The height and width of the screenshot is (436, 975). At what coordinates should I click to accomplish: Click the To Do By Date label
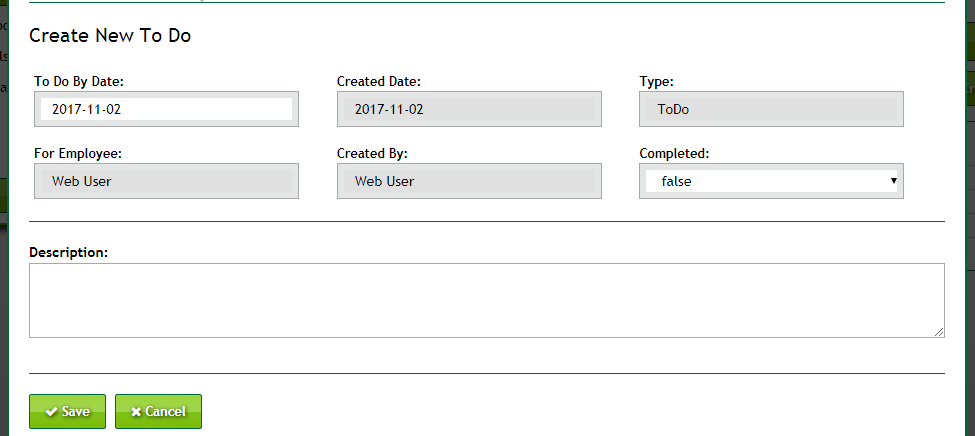[x=79, y=81]
